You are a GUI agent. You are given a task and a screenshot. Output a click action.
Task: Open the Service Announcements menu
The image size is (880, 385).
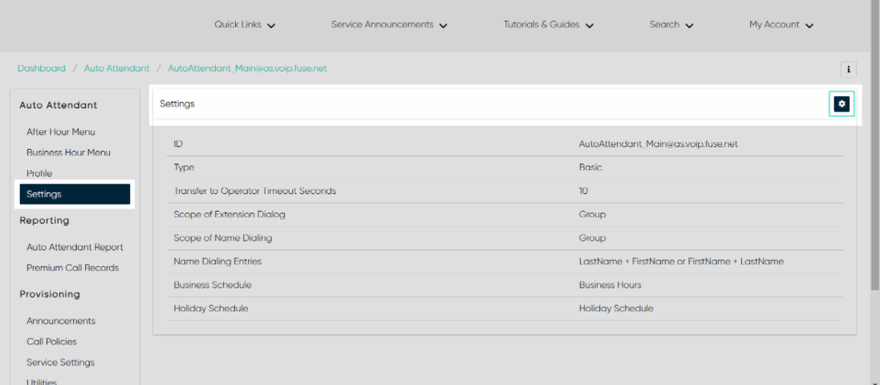point(389,25)
